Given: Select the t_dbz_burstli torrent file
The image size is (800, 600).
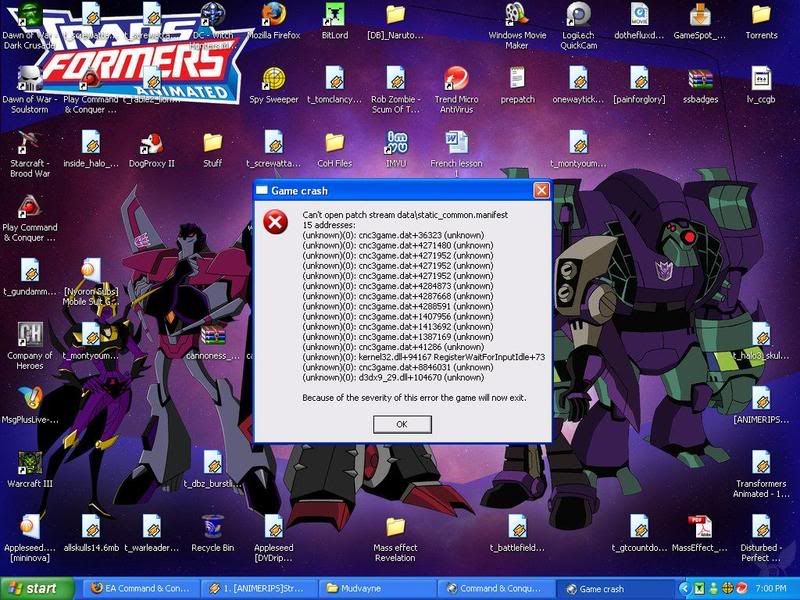Looking at the screenshot, I should click(x=213, y=463).
